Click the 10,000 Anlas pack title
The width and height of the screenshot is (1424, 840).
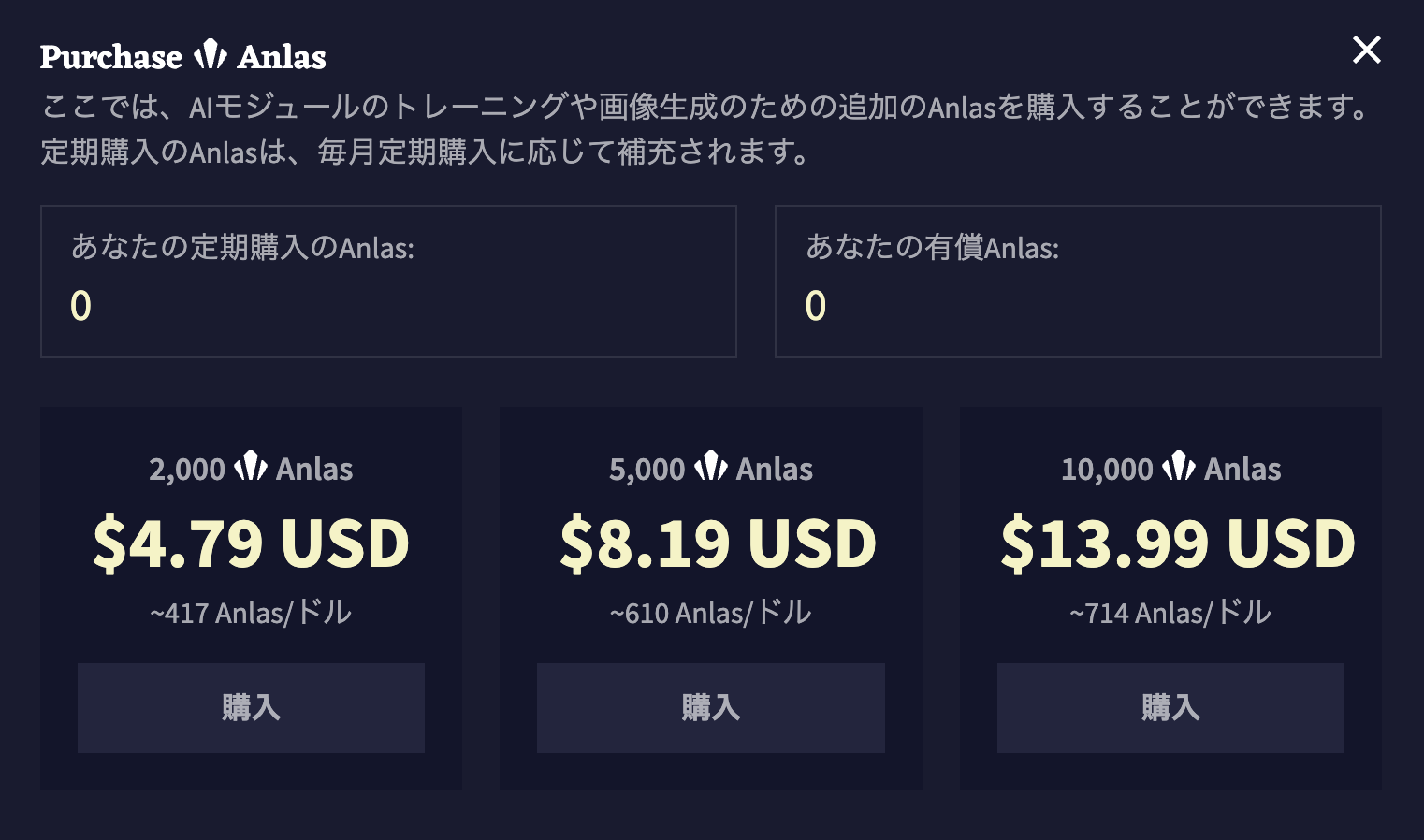[1170, 468]
